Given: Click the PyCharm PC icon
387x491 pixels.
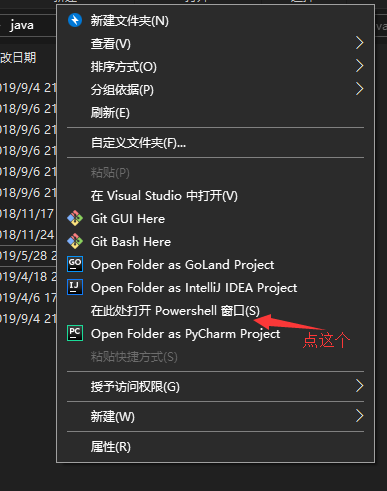Looking at the screenshot, I should tap(75, 333).
